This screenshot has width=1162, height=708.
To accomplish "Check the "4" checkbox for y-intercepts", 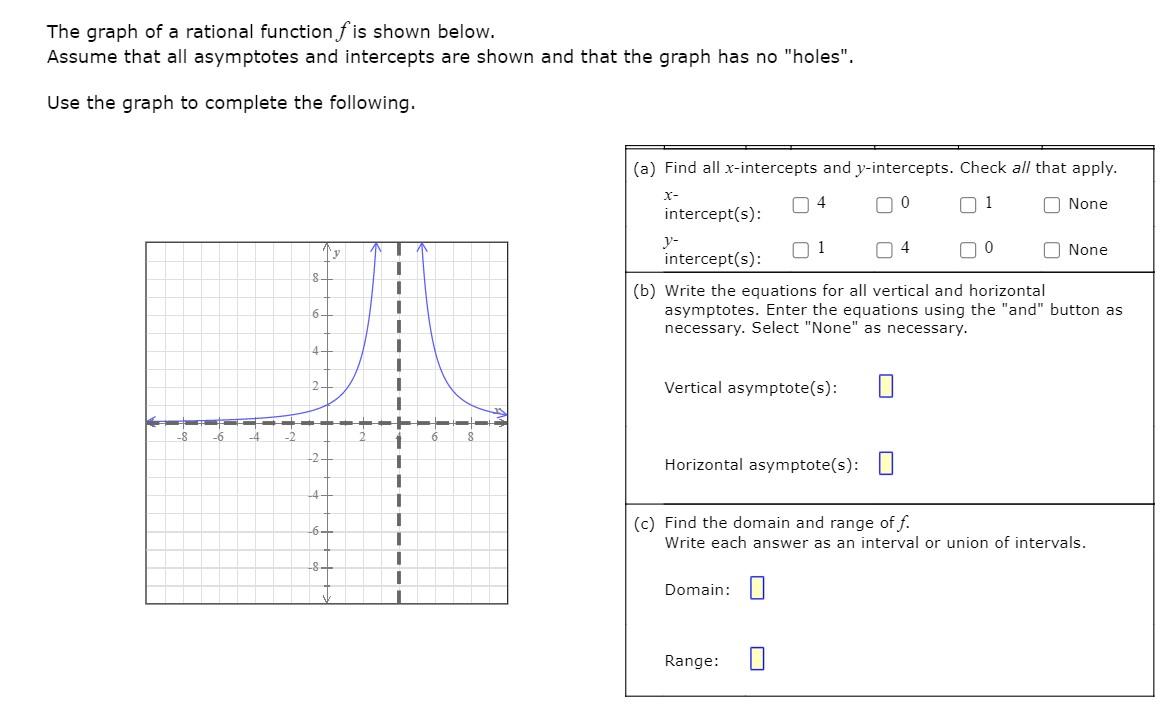I will (x=883, y=250).
